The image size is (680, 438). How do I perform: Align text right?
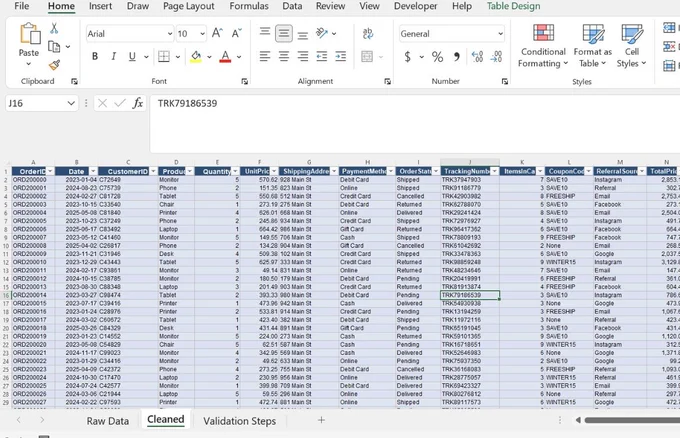(303, 56)
